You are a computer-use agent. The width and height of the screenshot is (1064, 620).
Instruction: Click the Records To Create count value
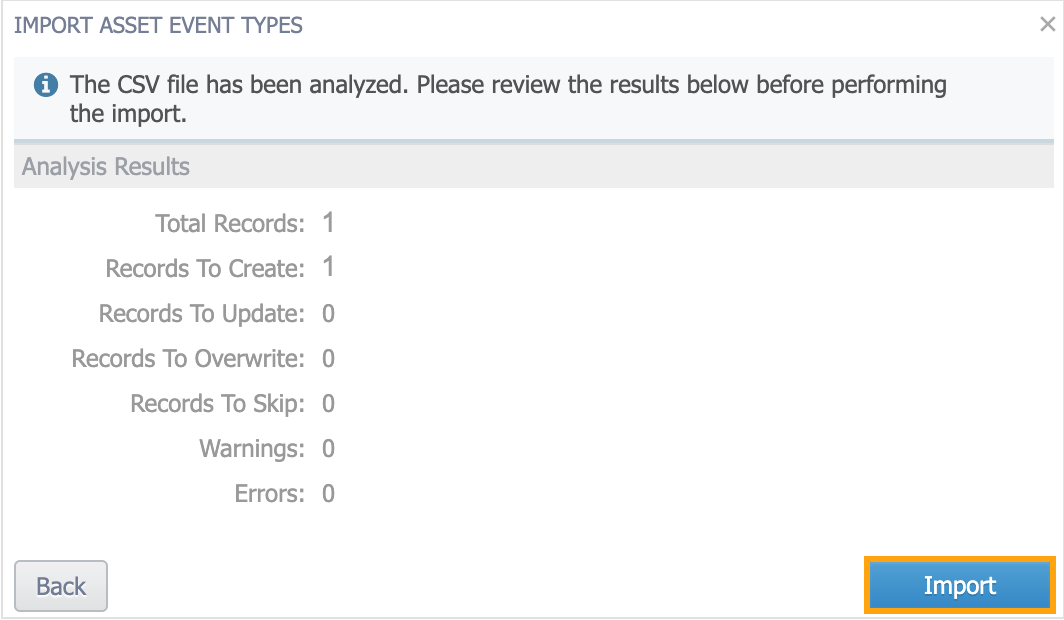tap(330, 268)
